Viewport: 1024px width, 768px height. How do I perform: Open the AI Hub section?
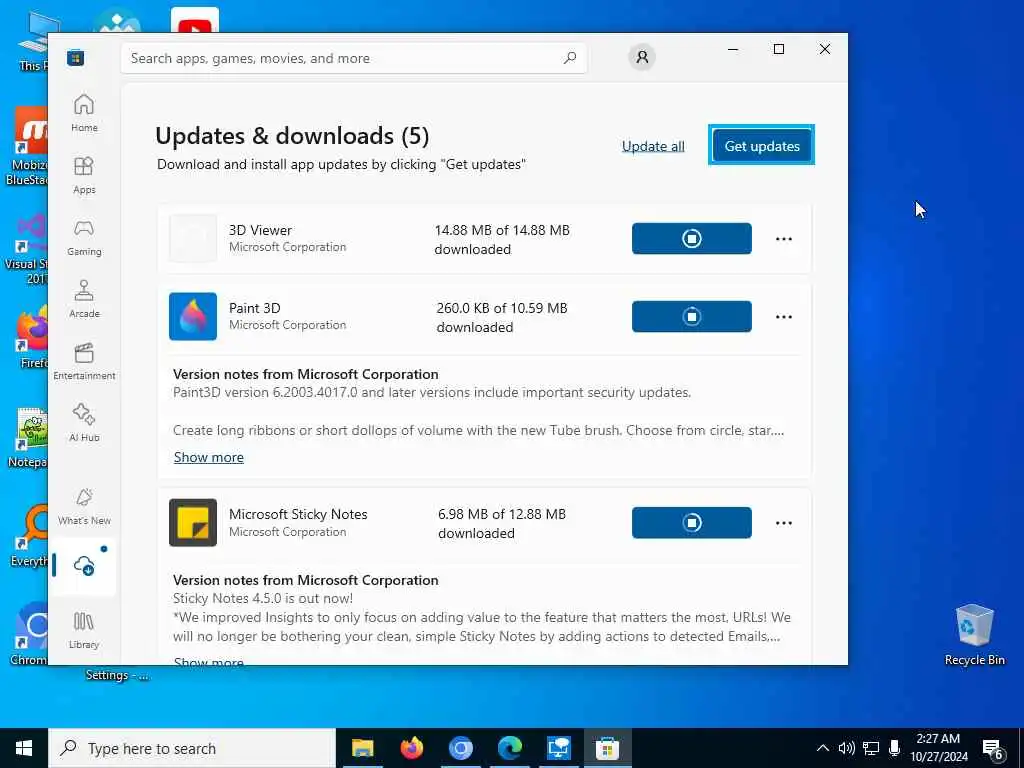[x=84, y=423]
